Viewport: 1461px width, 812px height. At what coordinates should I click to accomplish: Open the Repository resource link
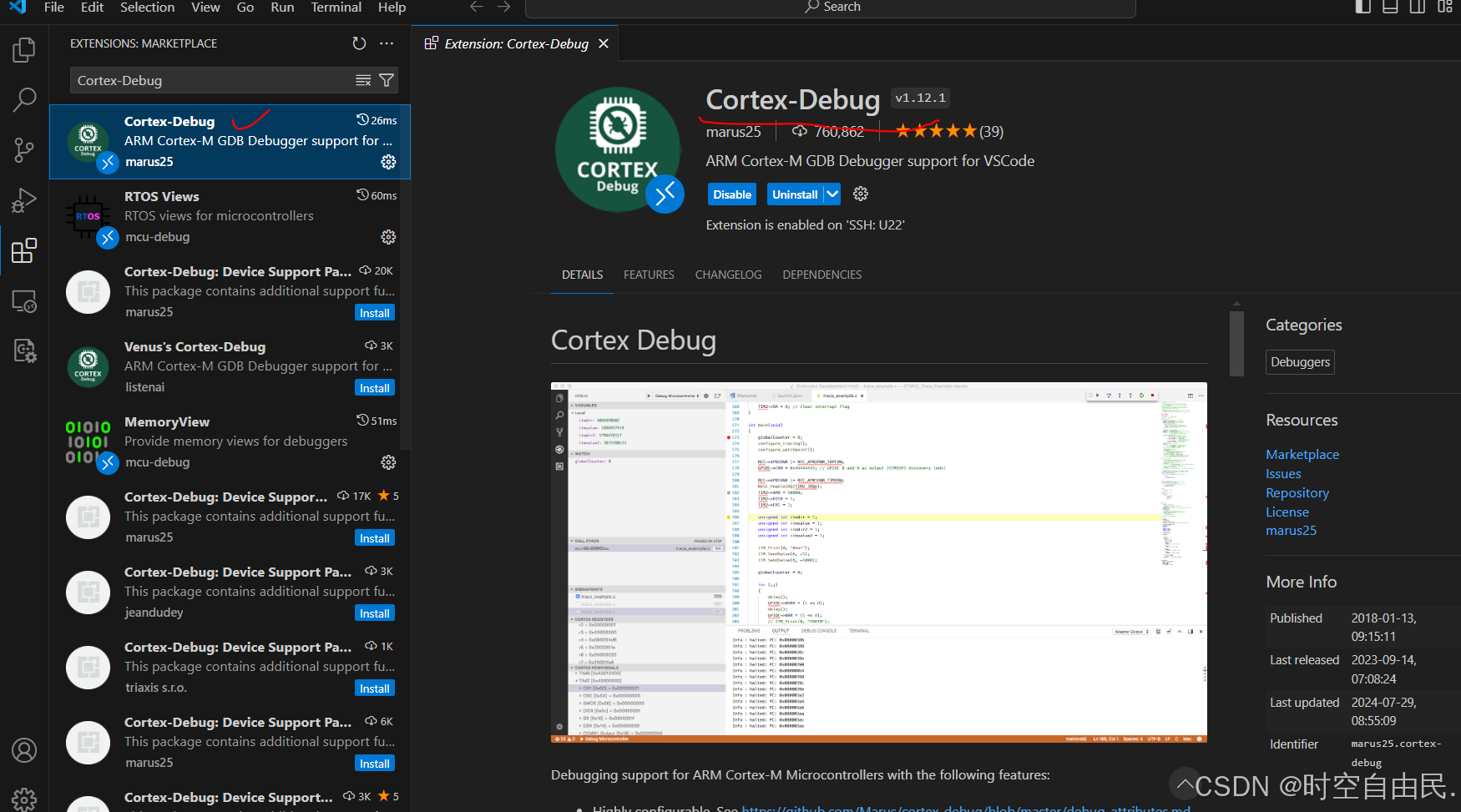[x=1297, y=493]
